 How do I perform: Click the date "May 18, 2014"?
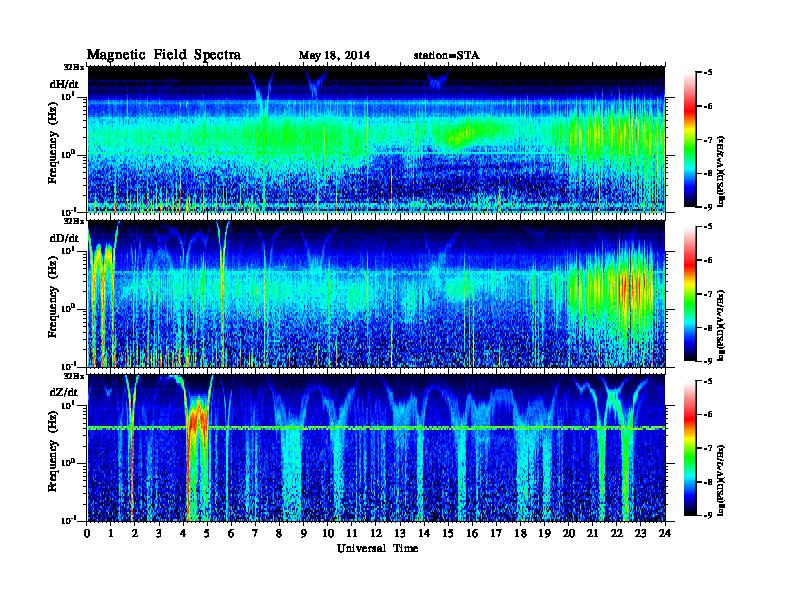(x=334, y=55)
